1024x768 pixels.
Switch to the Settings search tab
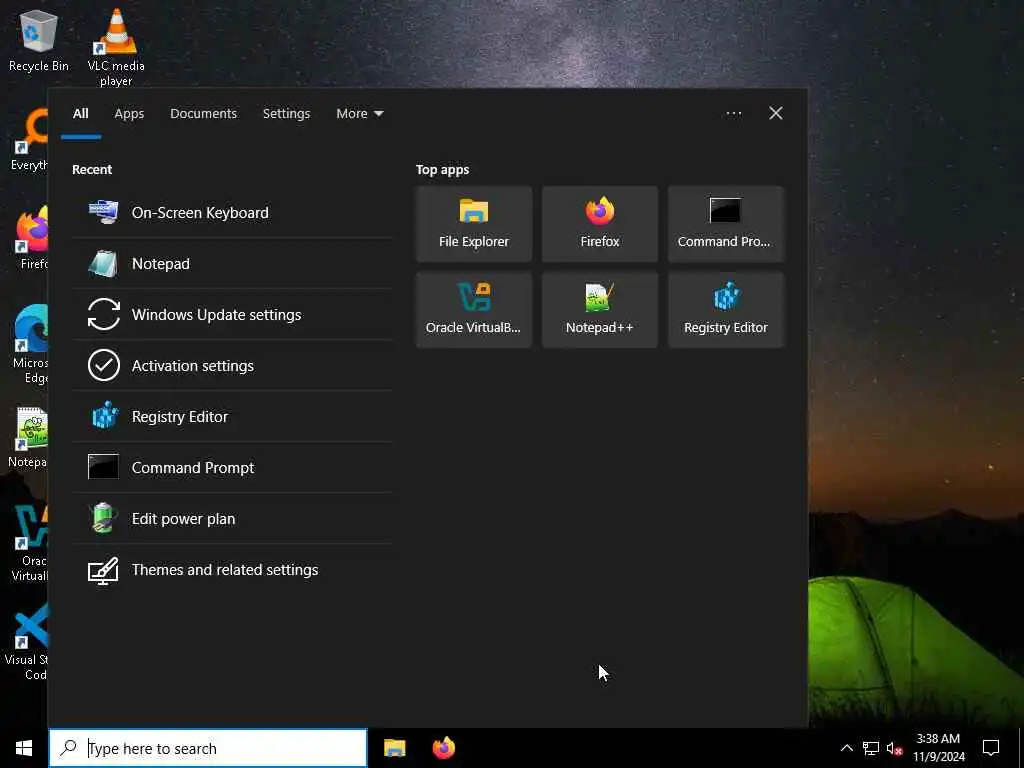287,114
